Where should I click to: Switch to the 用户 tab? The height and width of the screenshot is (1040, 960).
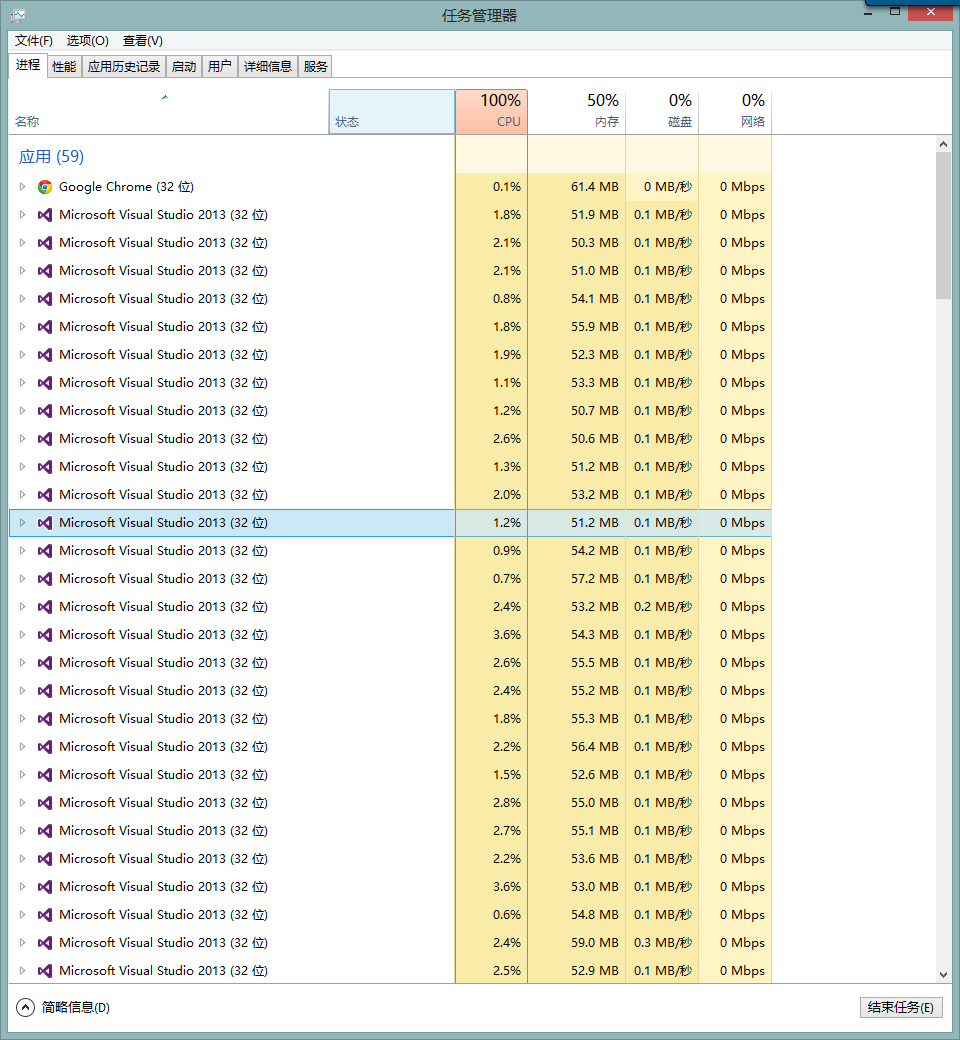[220, 66]
